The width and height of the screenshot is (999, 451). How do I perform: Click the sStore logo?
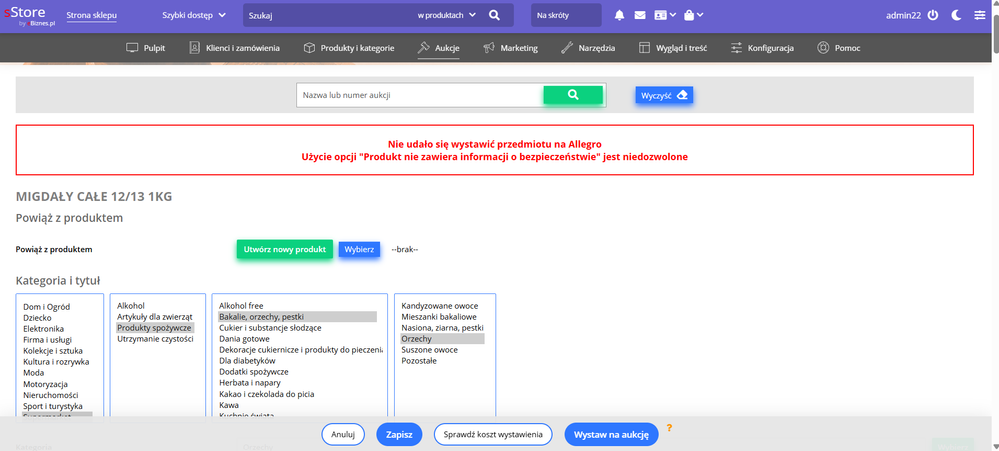click(27, 15)
